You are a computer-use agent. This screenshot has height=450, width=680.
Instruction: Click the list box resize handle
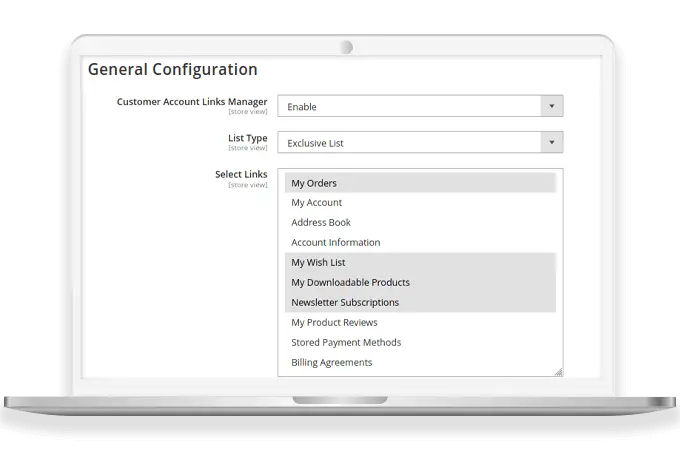[558, 372]
